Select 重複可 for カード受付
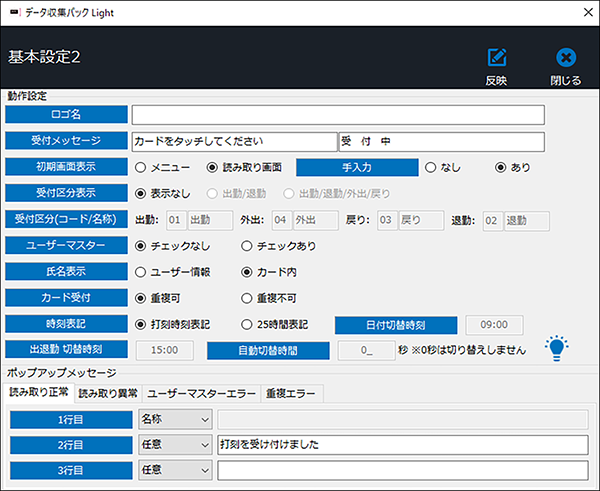The width and height of the screenshot is (600, 491). pyautogui.click(x=140, y=298)
